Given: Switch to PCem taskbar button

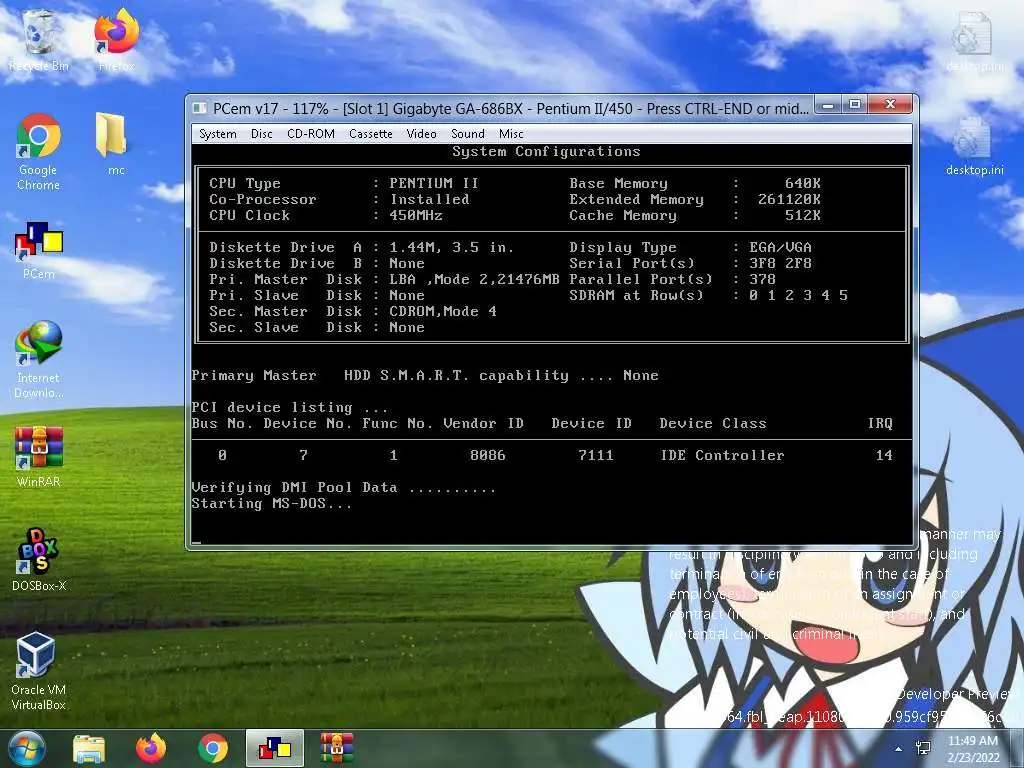Looking at the screenshot, I should (x=274, y=748).
